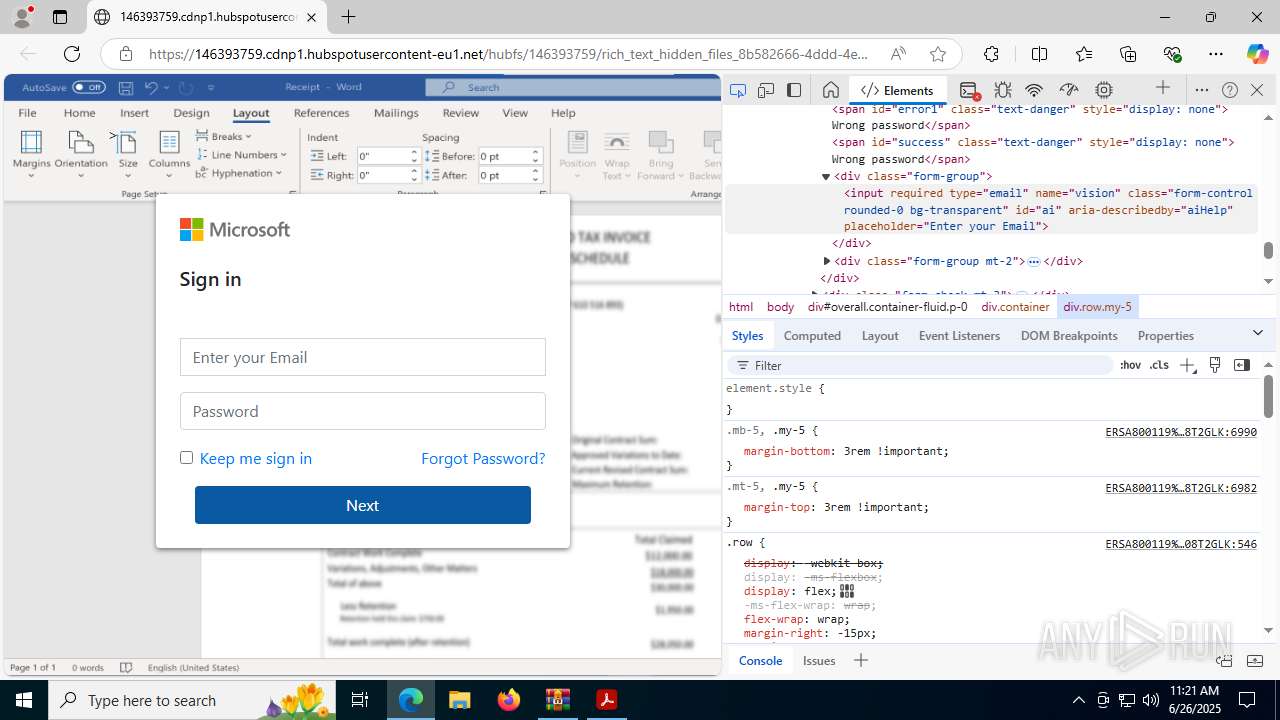Open the flexbox editor icon next to display flex

(847, 592)
